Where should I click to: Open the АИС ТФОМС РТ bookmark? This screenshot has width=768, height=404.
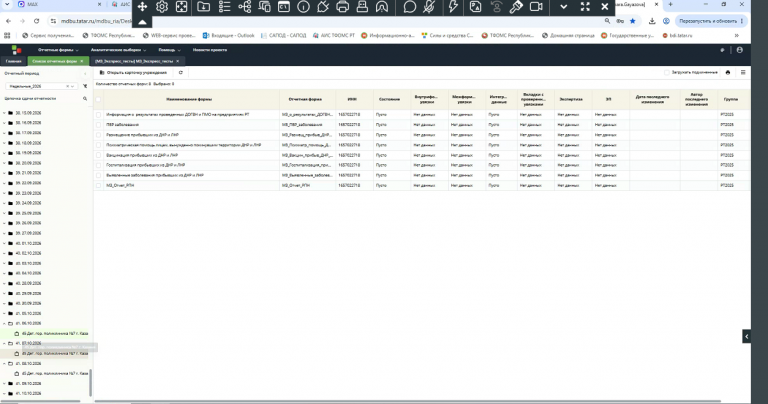point(334,35)
